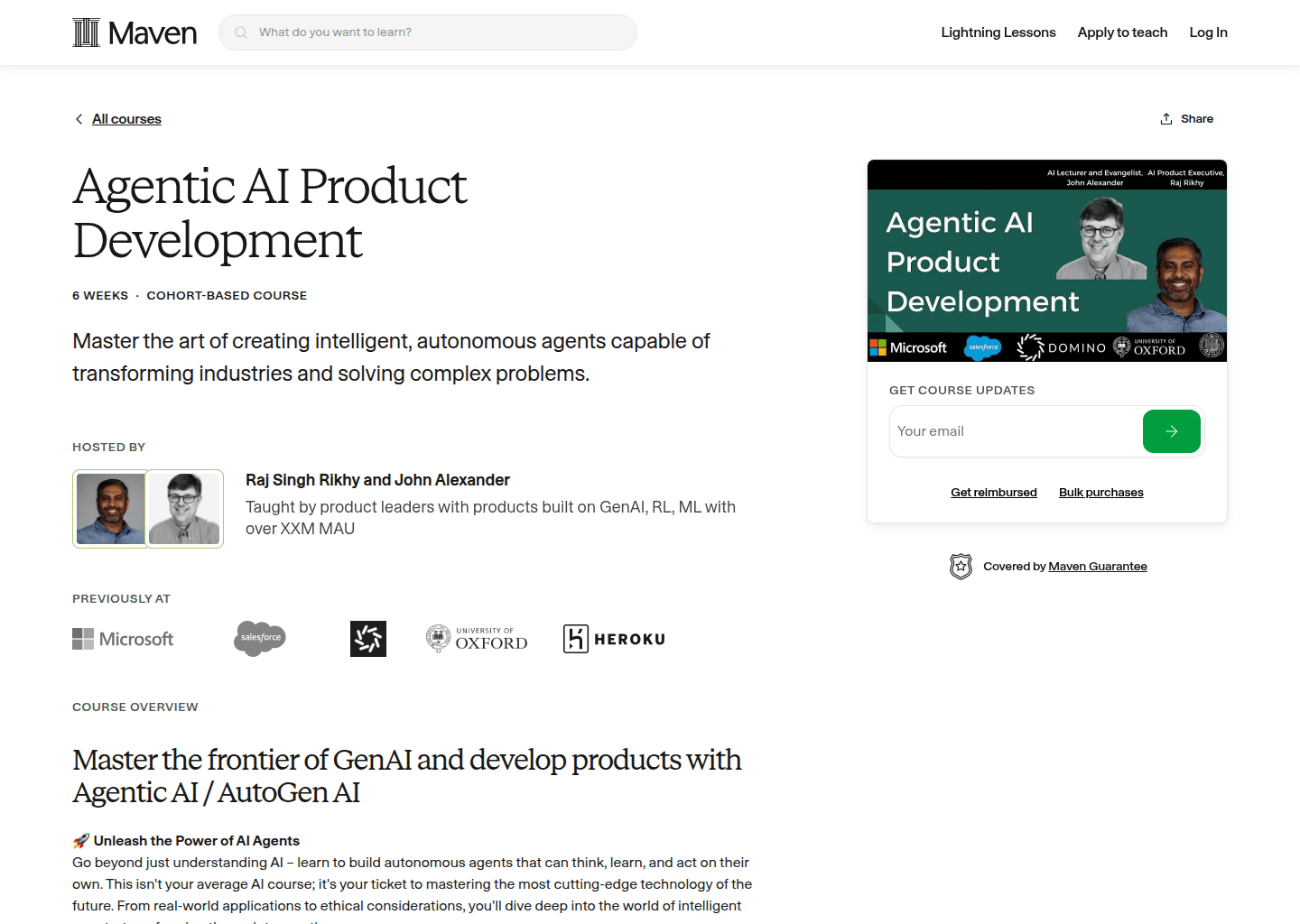Open Lightning Lessons from the navigation bar

[998, 32]
